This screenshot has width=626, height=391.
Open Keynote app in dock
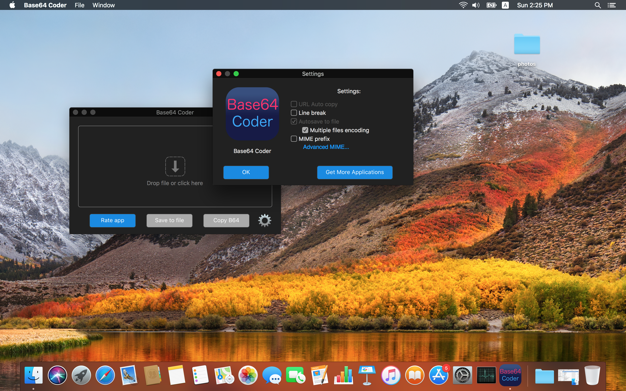coord(367,375)
